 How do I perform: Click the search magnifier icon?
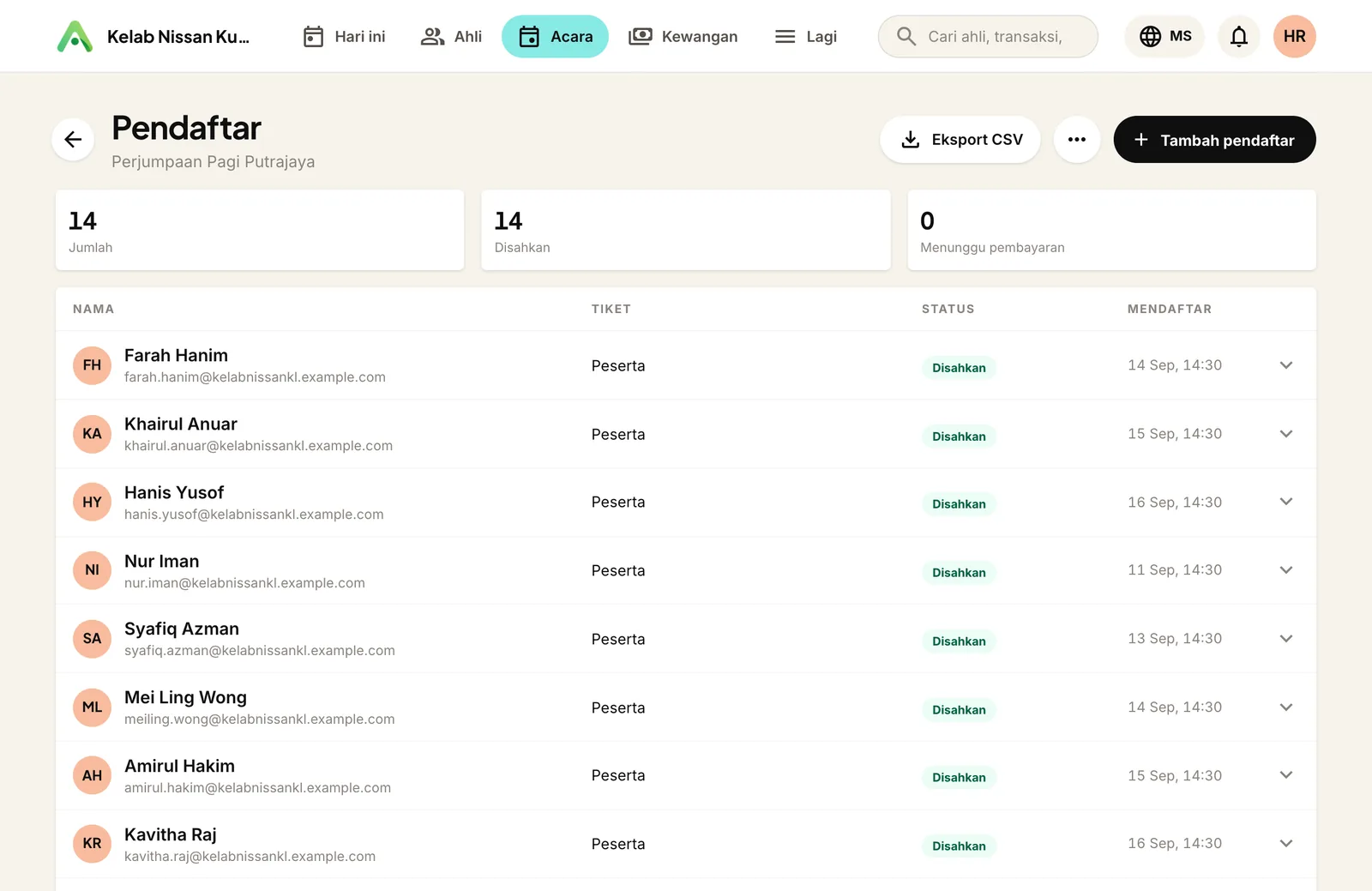906,36
